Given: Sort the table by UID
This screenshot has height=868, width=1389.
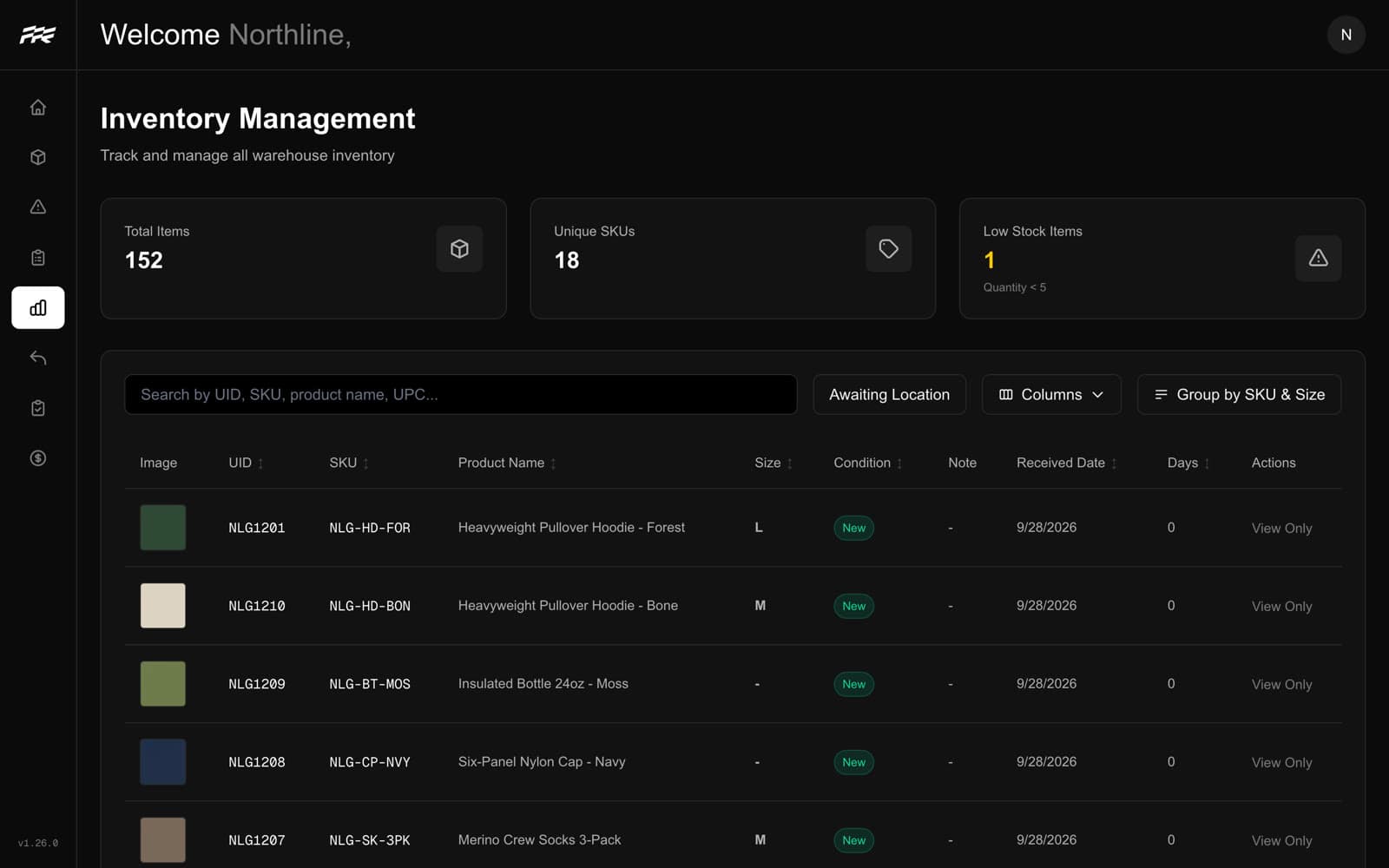Looking at the screenshot, I should (246, 463).
